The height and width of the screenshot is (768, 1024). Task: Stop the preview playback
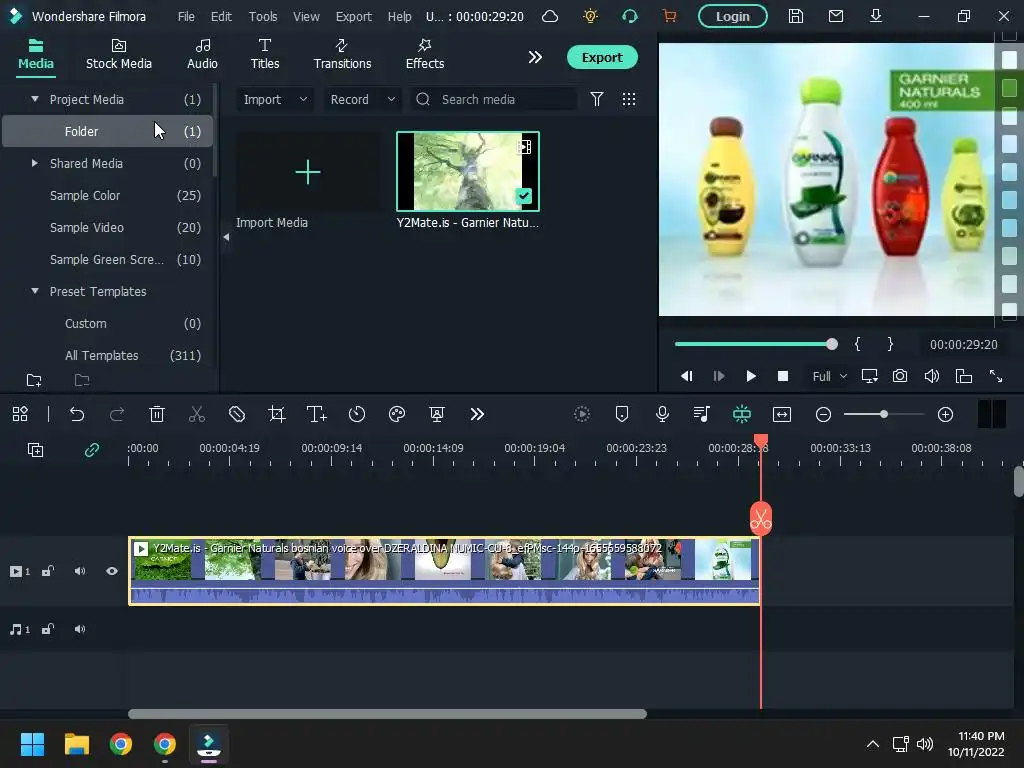(782, 376)
